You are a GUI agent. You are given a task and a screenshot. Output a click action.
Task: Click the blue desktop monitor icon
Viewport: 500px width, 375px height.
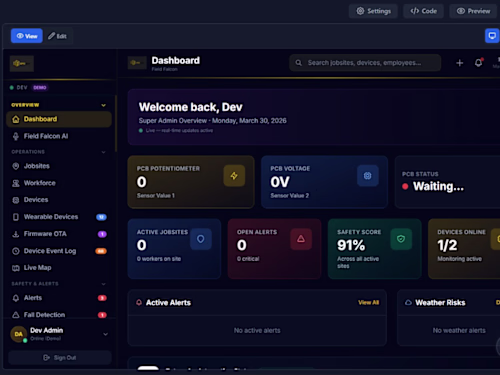click(492, 36)
